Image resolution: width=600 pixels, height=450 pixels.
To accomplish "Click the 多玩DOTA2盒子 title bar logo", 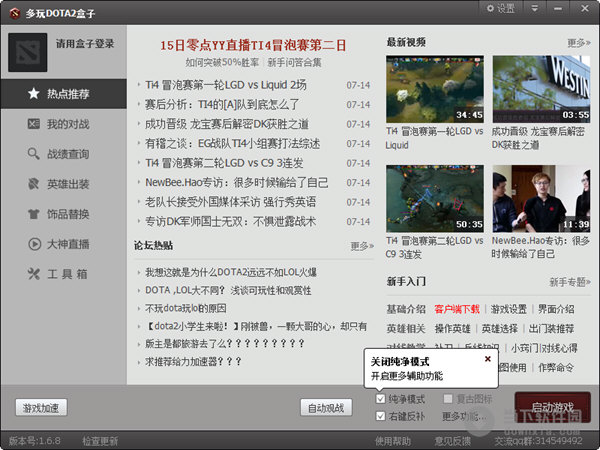I will pyautogui.click(x=15, y=13).
